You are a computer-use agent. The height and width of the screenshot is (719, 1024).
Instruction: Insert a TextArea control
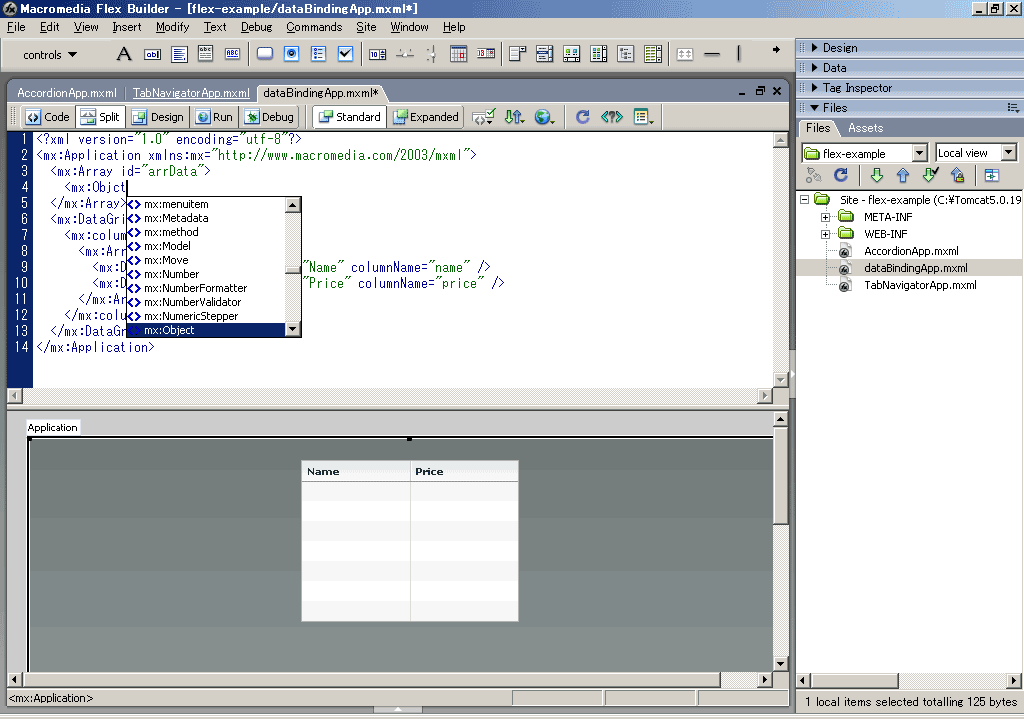[179, 54]
